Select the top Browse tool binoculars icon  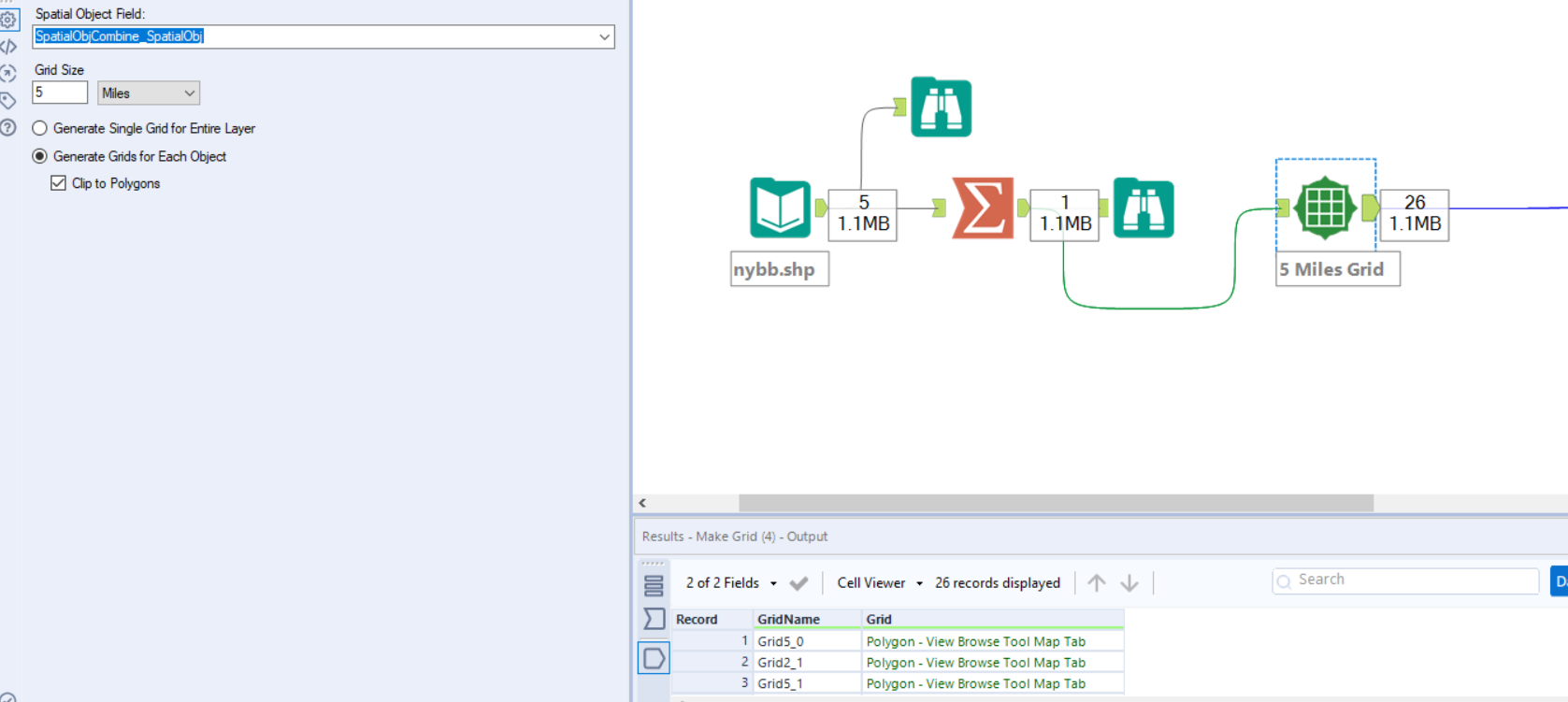click(x=942, y=107)
